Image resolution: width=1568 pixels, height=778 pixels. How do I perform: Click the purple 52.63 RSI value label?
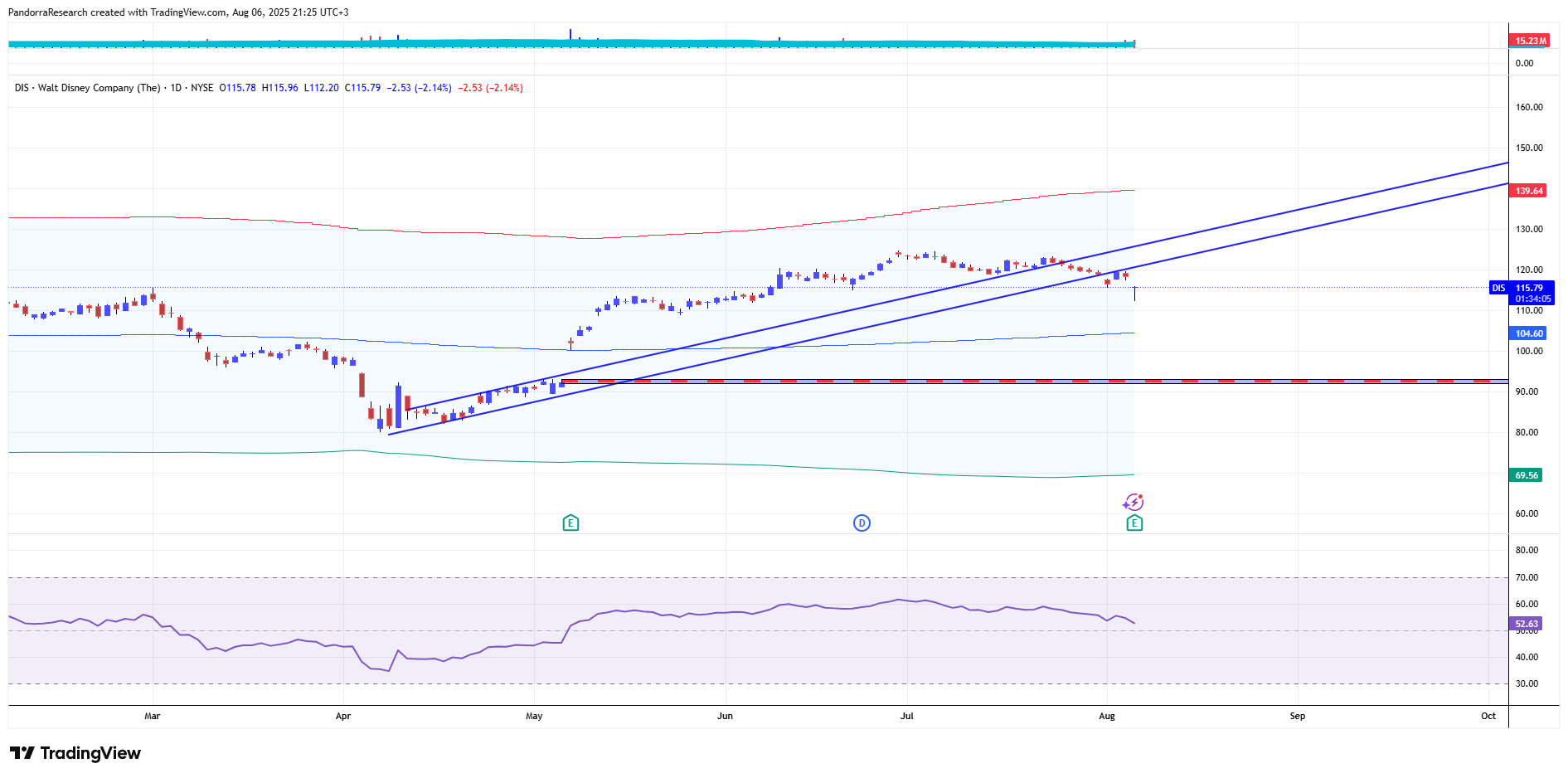[1526, 624]
